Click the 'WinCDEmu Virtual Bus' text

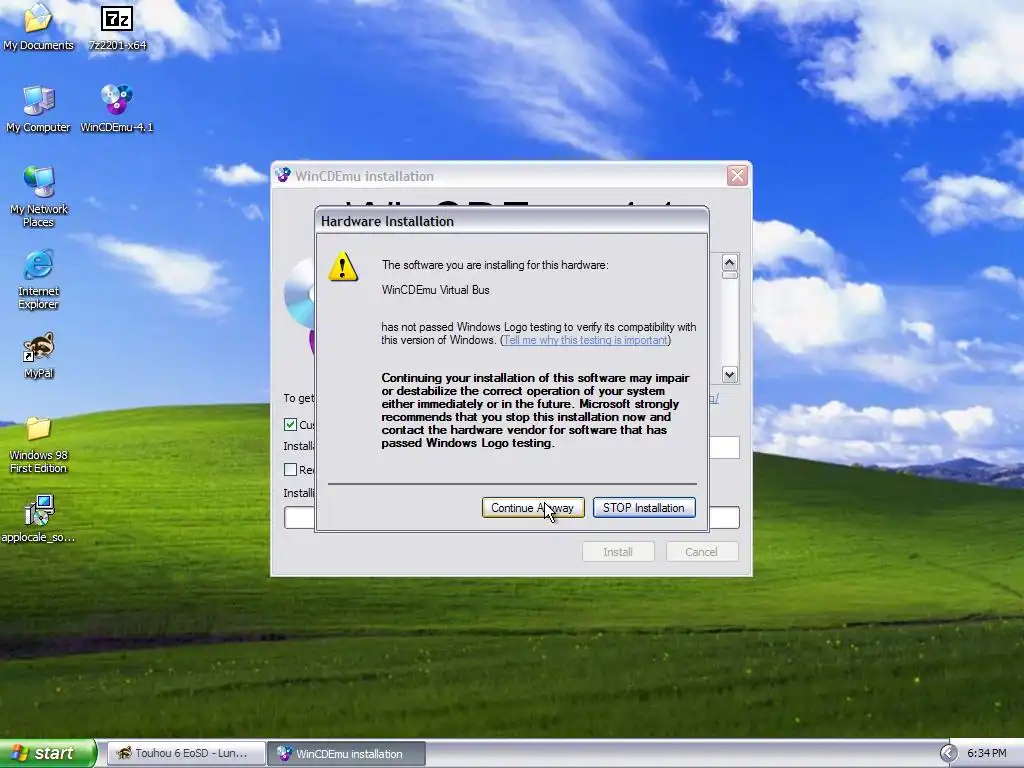436,290
